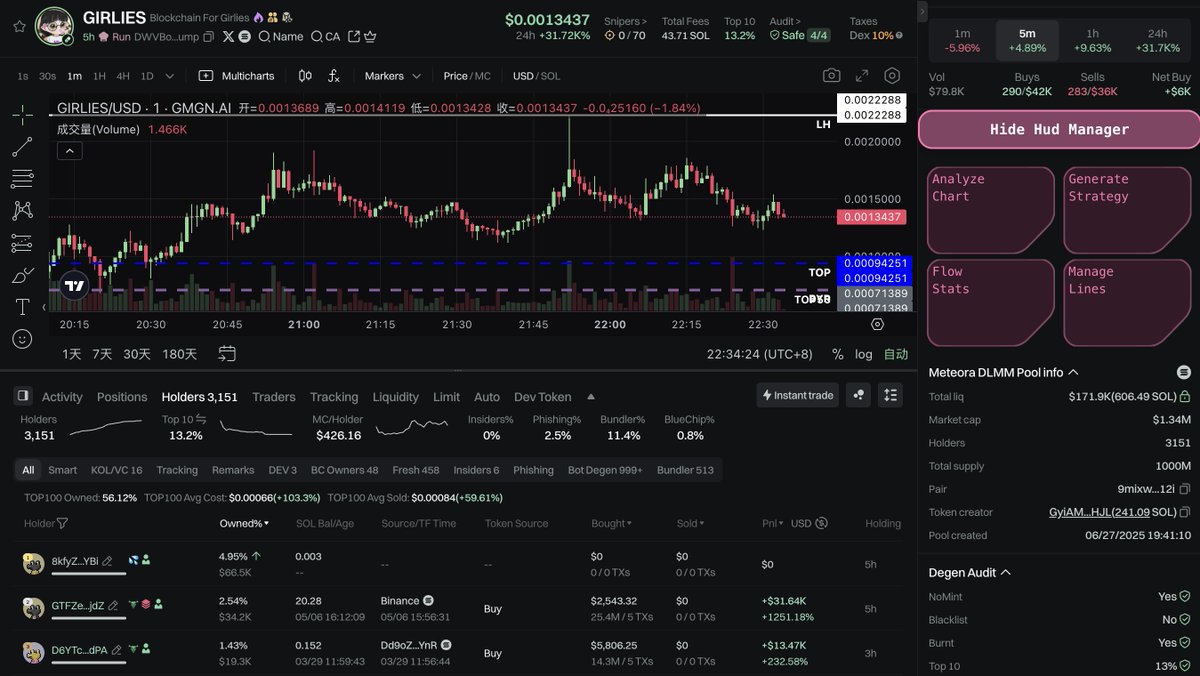Image resolution: width=1200 pixels, height=676 pixels.
Task: Collapse the holders panel triangle
Action: 591,396
